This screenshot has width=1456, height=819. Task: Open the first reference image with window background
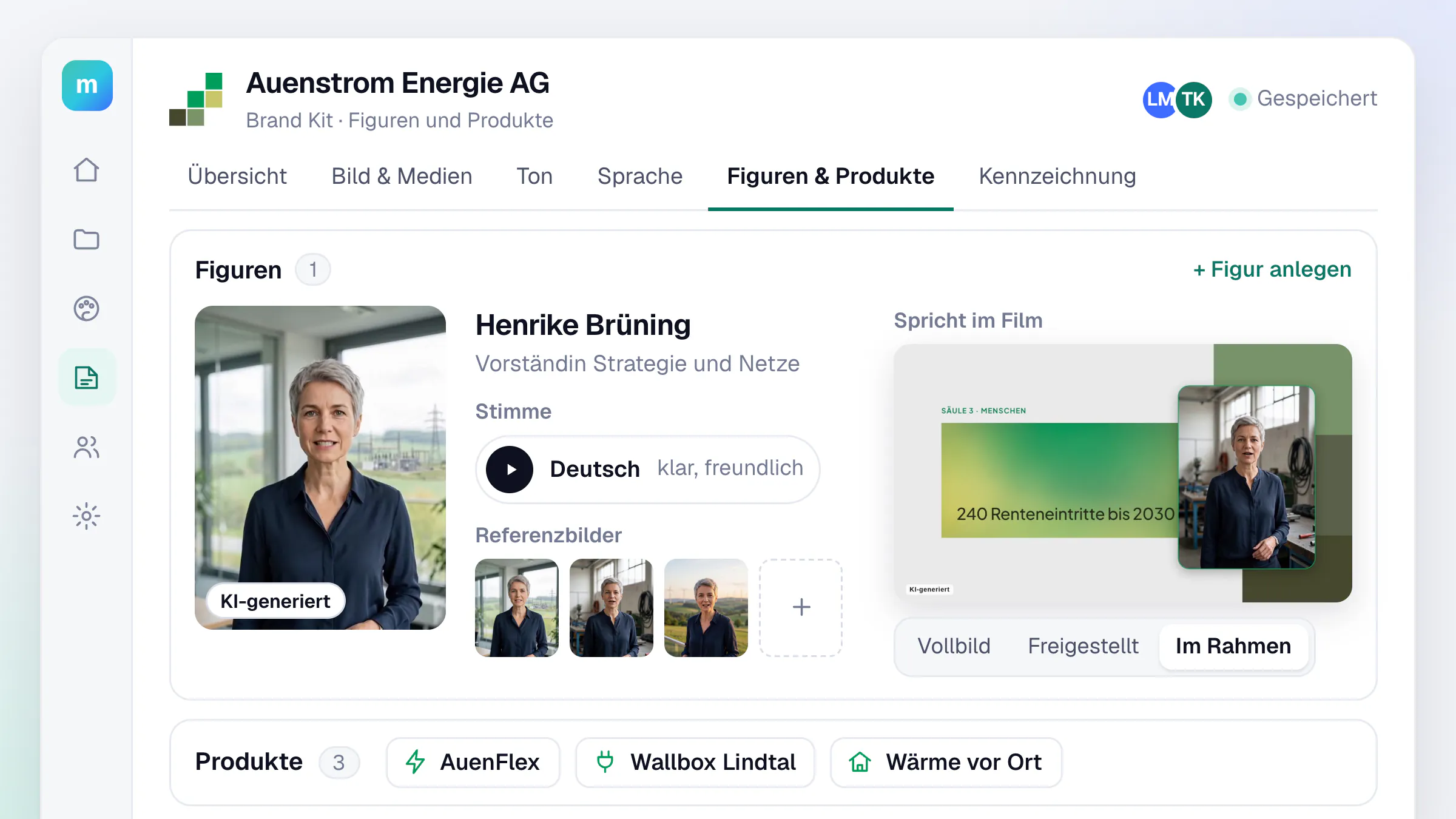click(x=517, y=607)
